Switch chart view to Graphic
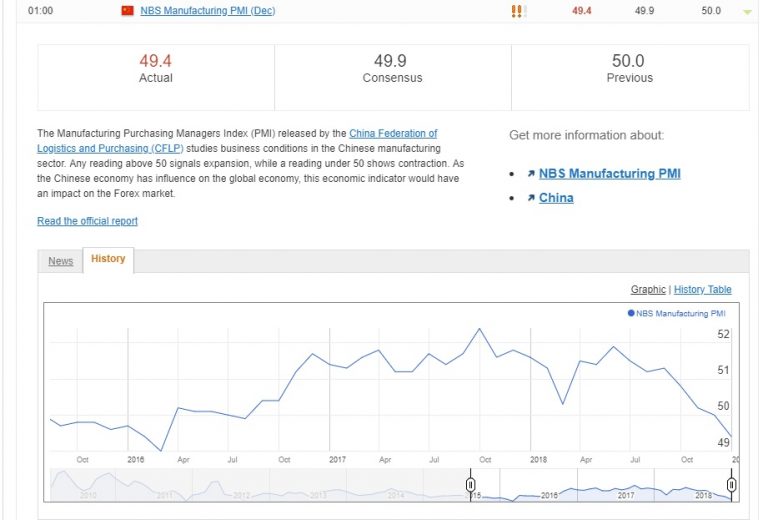Screen dimensions: 768x520 coord(648,290)
